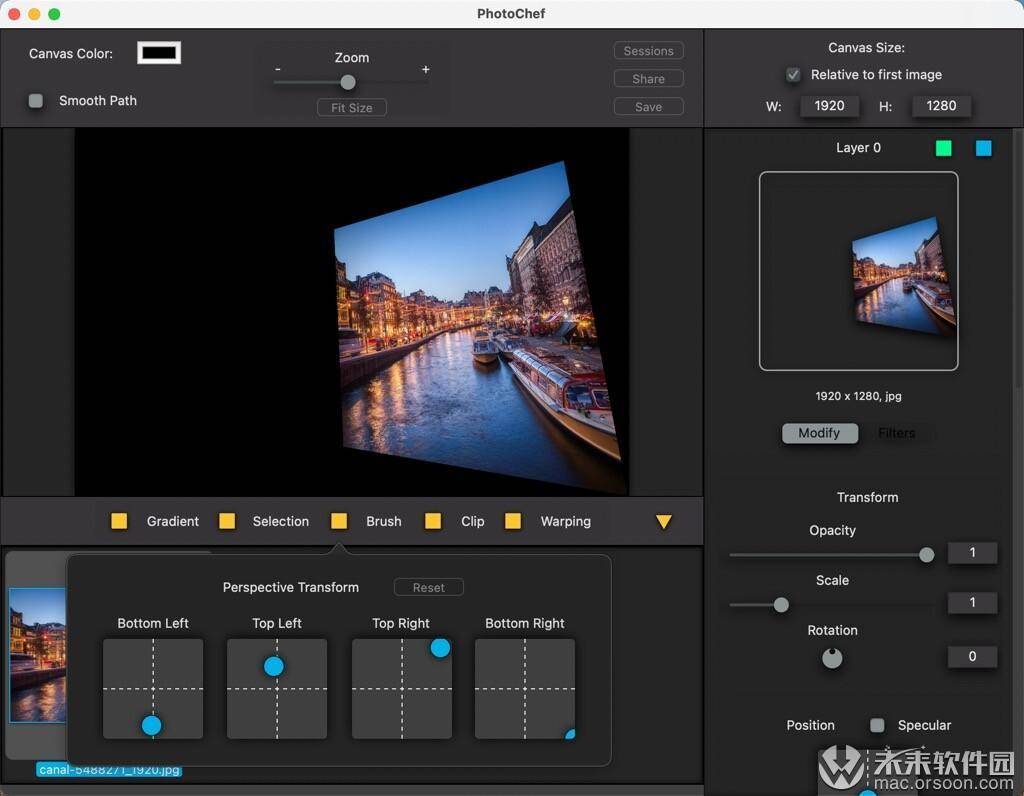Click the Rotation dial knob
The width and height of the screenshot is (1024, 796).
(832, 658)
